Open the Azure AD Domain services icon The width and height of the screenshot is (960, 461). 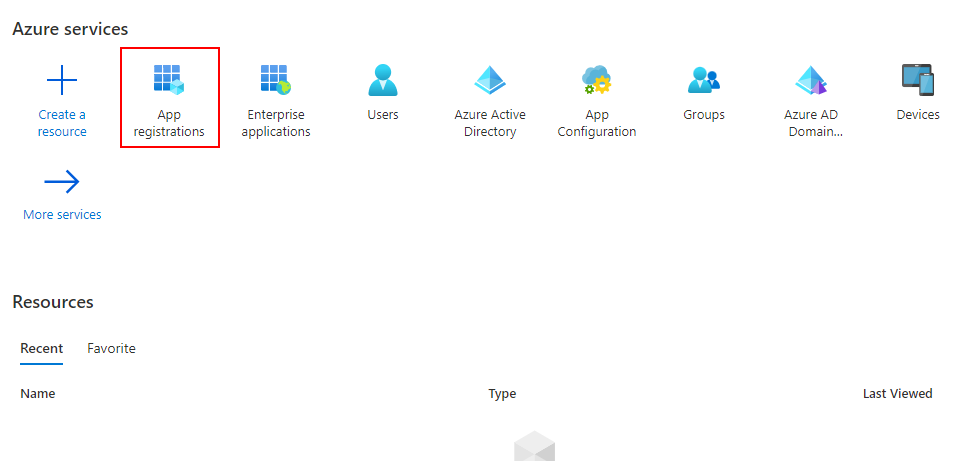click(811, 80)
